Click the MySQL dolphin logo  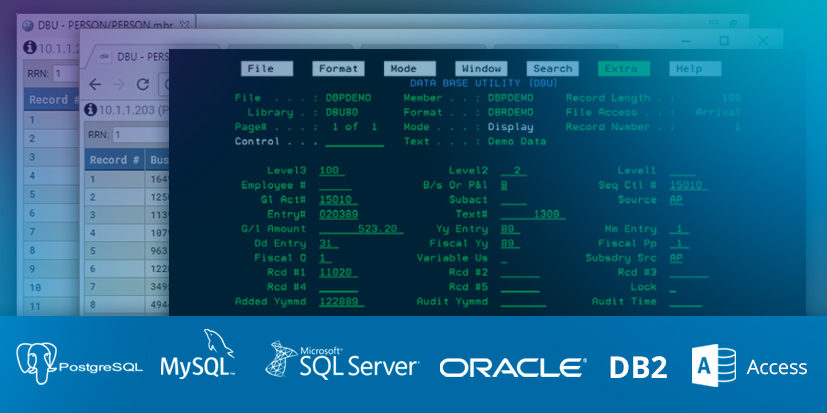(x=198, y=360)
